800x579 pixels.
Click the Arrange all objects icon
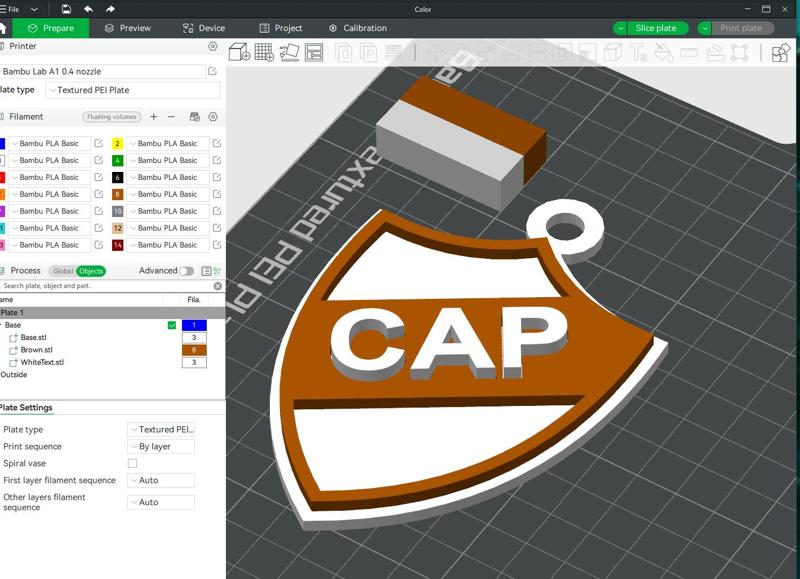point(314,52)
